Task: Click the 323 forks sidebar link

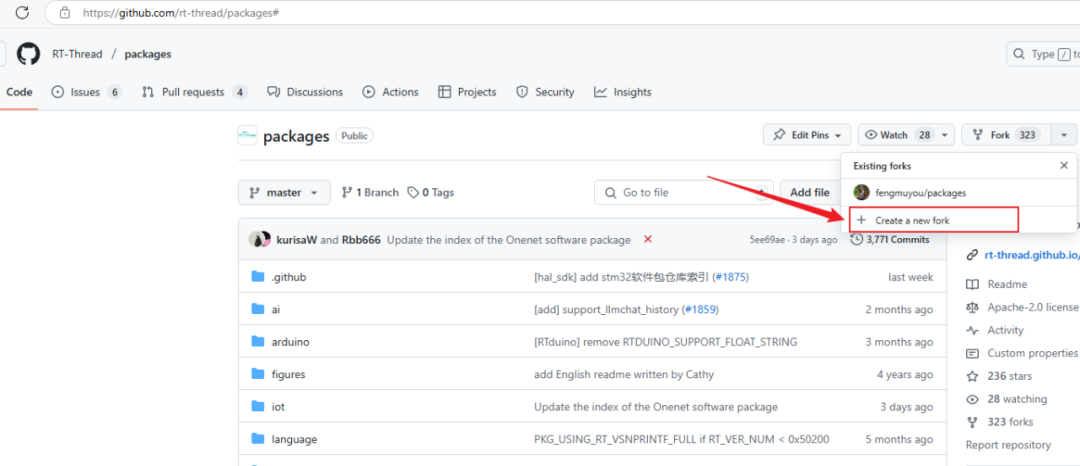Action: tap(1010, 422)
